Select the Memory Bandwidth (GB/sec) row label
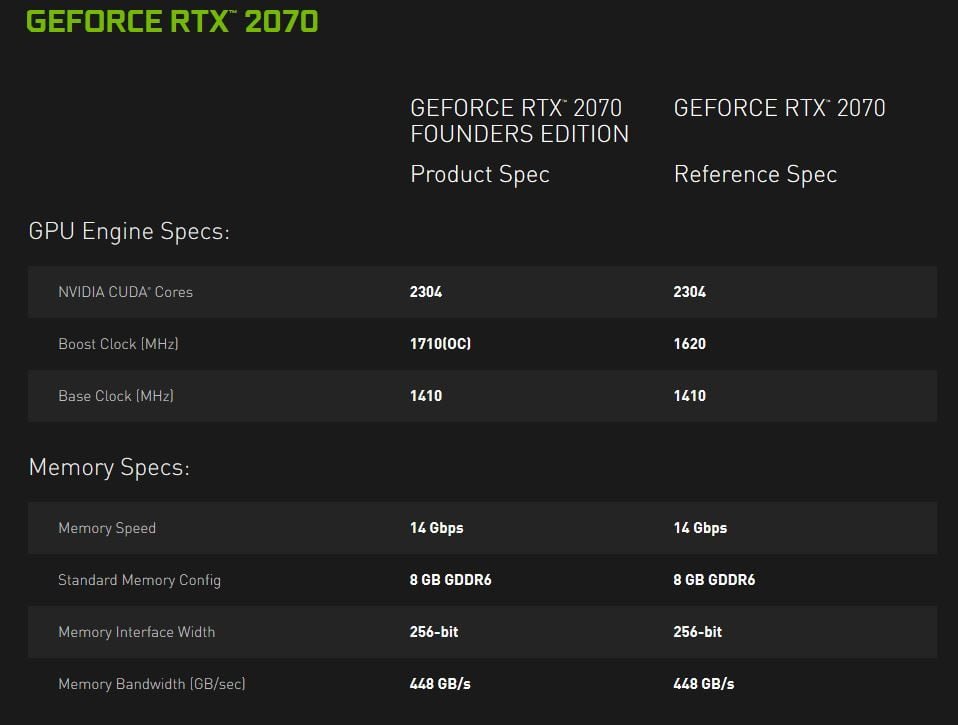 click(x=152, y=684)
